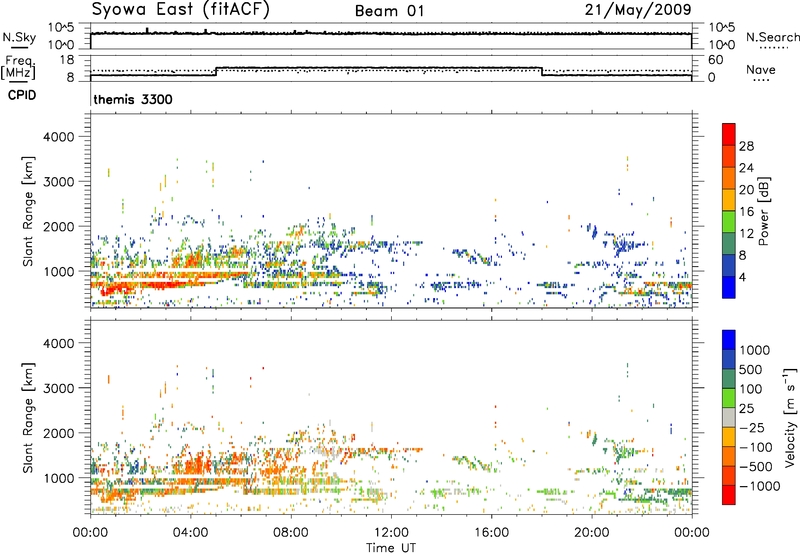
Task: Pick the 16–20 dB yellow Power colorbar segment
Action: click(729, 200)
